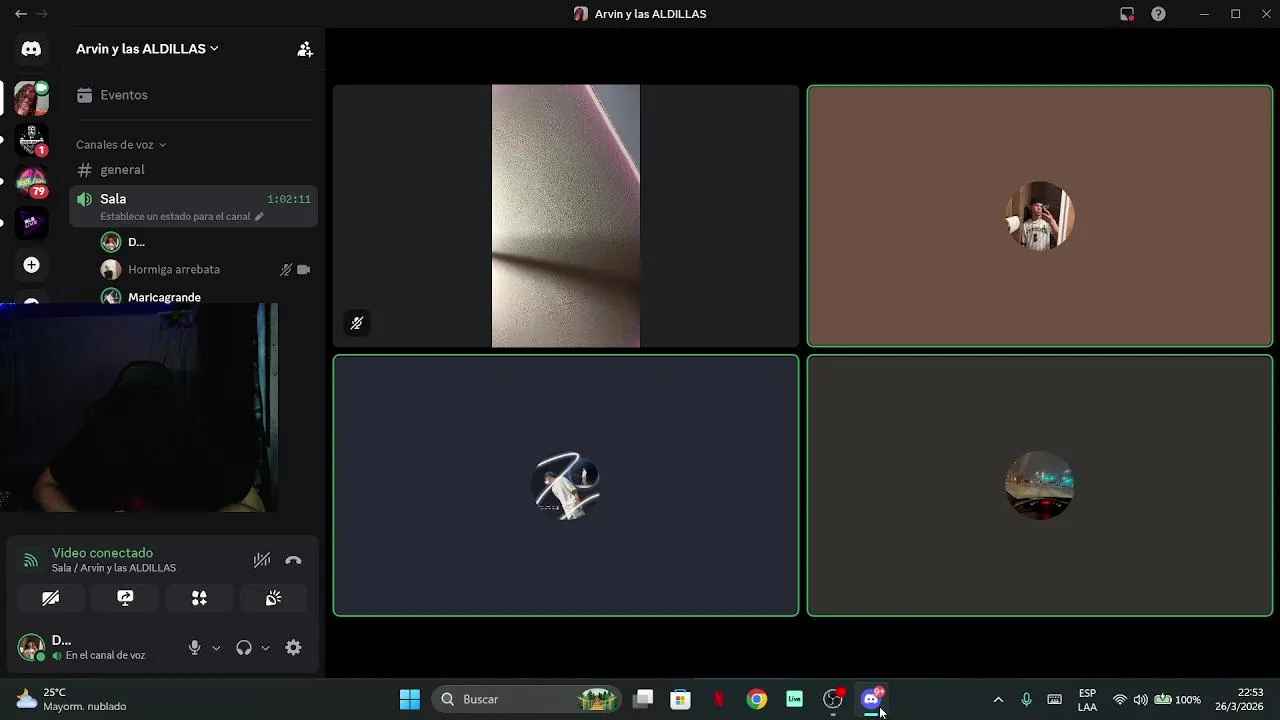Open the Windows Start menu

pos(410,699)
